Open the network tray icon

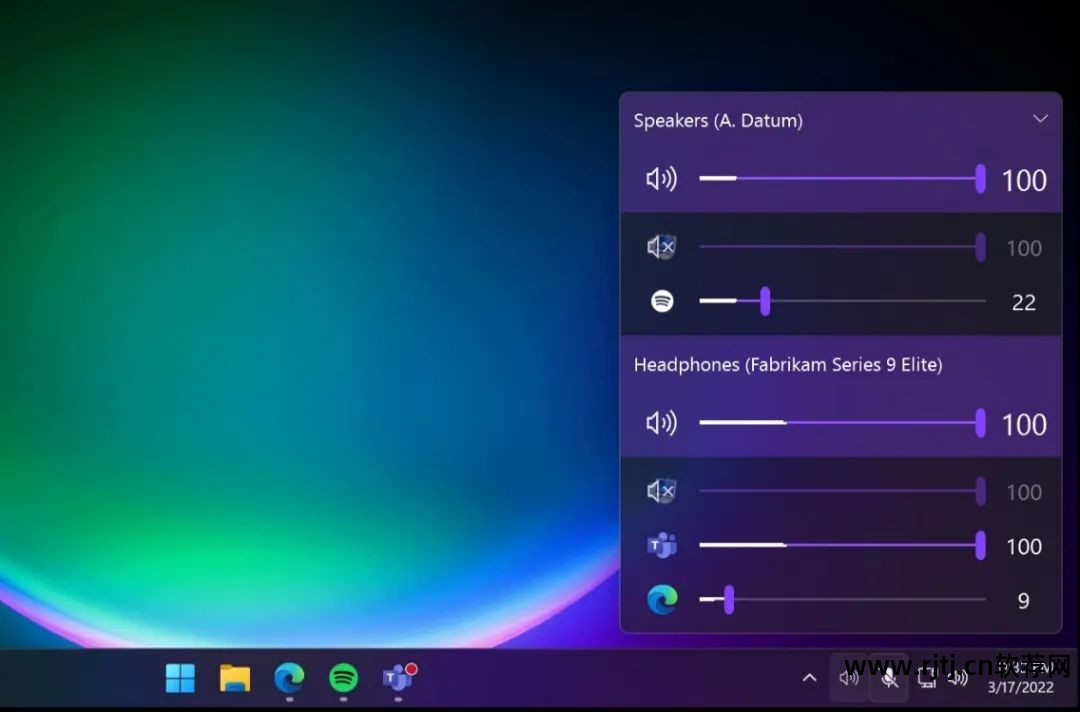tap(927, 678)
